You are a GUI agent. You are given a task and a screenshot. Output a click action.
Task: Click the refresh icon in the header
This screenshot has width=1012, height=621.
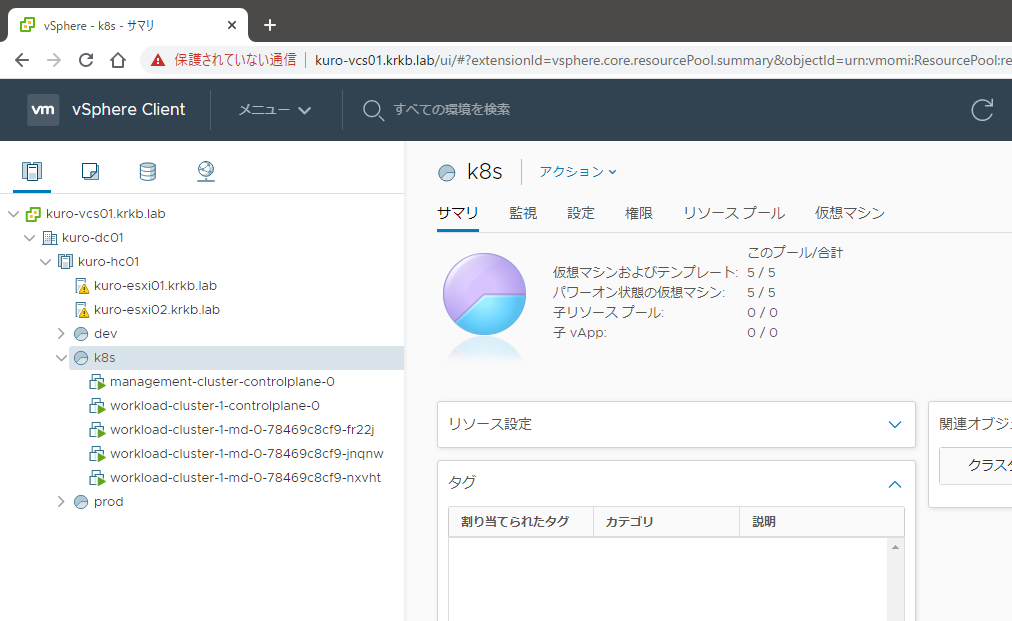tap(982, 110)
